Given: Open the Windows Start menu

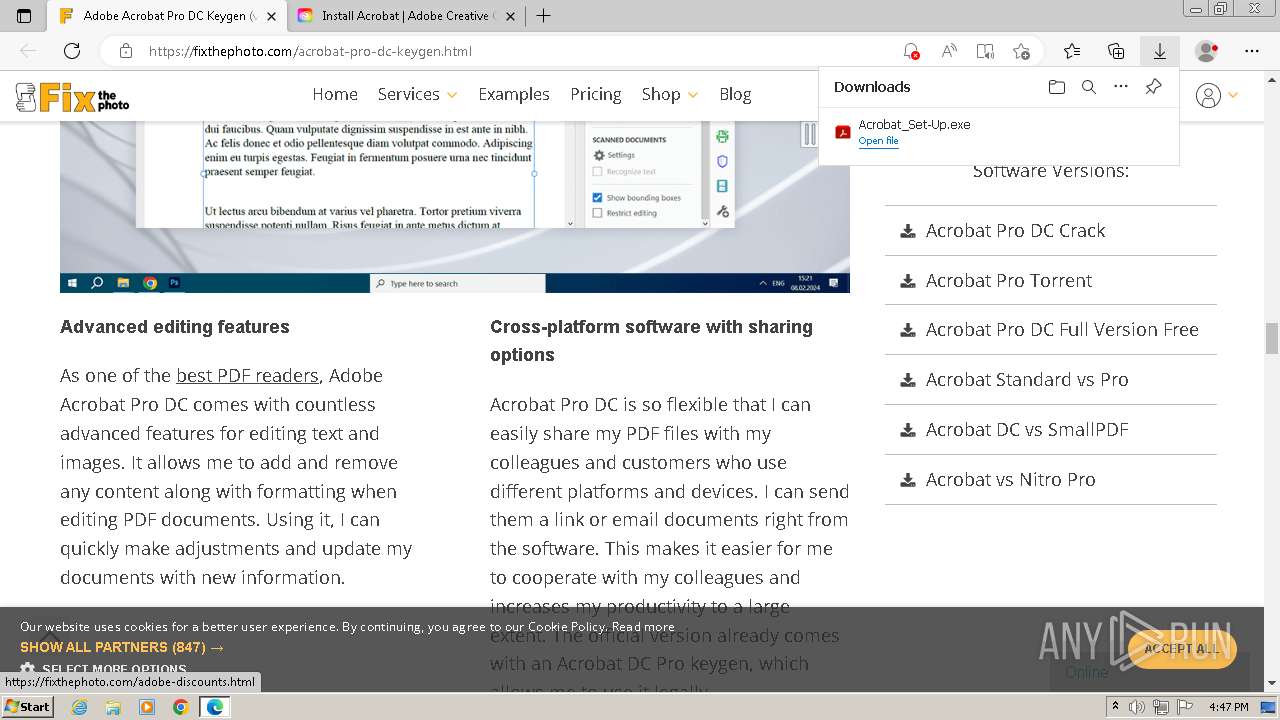Looking at the screenshot, I should pyautogui.click(x=27, y=706).
